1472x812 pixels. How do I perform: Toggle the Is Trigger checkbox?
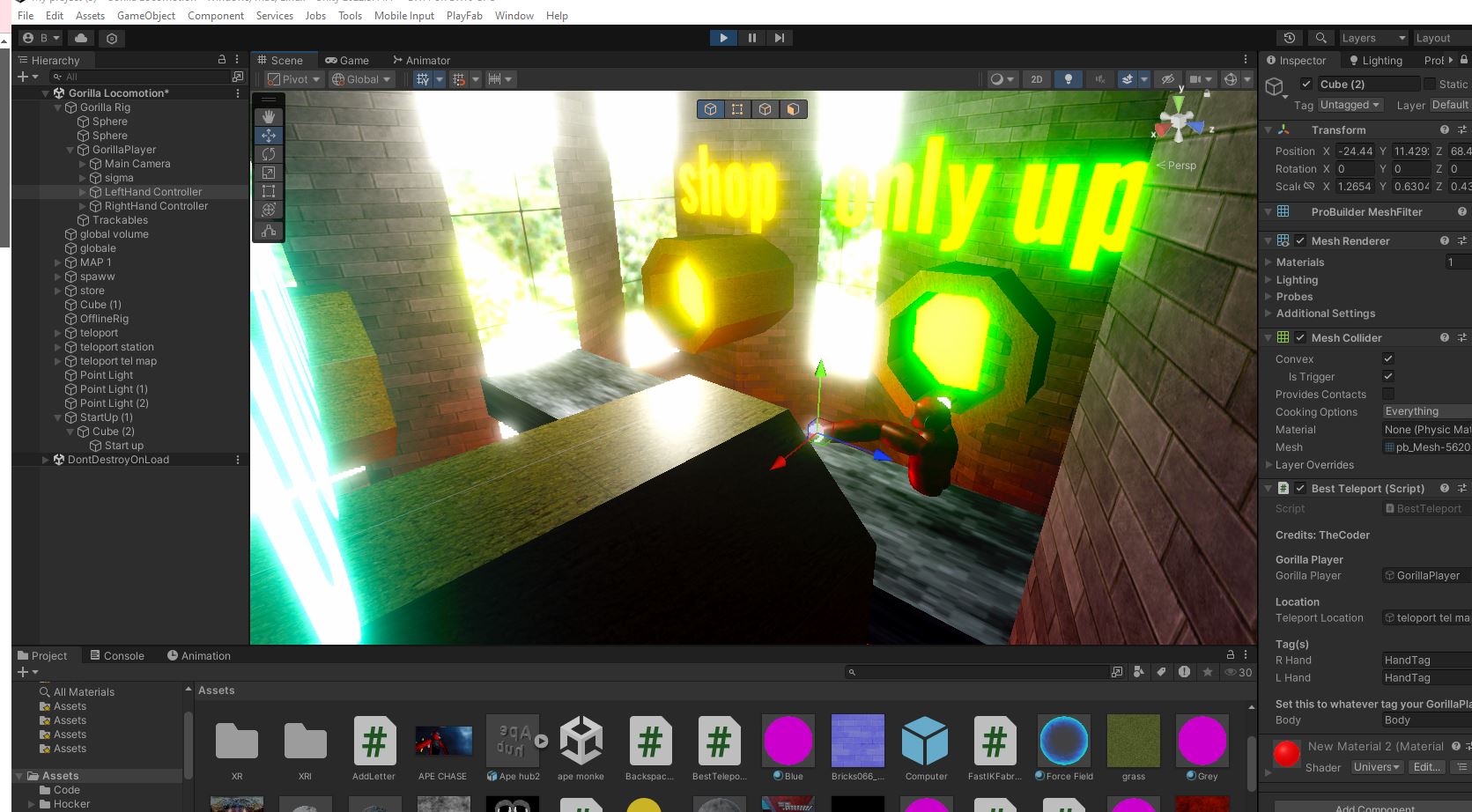tap(1388, 376)
